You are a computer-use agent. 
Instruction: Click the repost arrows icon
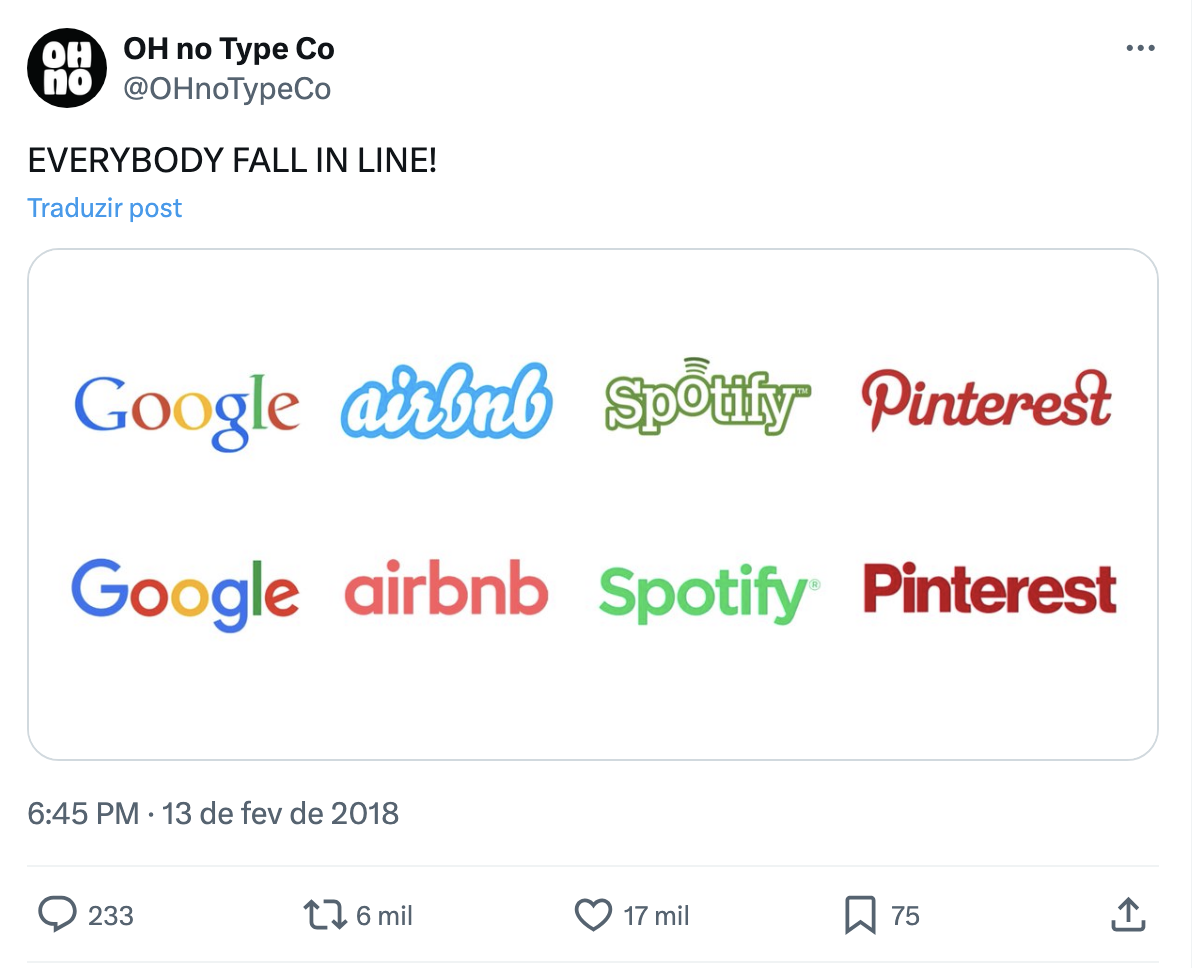[324, 914]
